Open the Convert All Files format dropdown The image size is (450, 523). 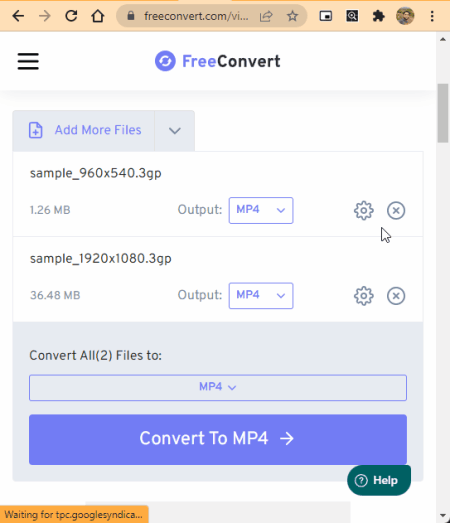pos(218,388)
